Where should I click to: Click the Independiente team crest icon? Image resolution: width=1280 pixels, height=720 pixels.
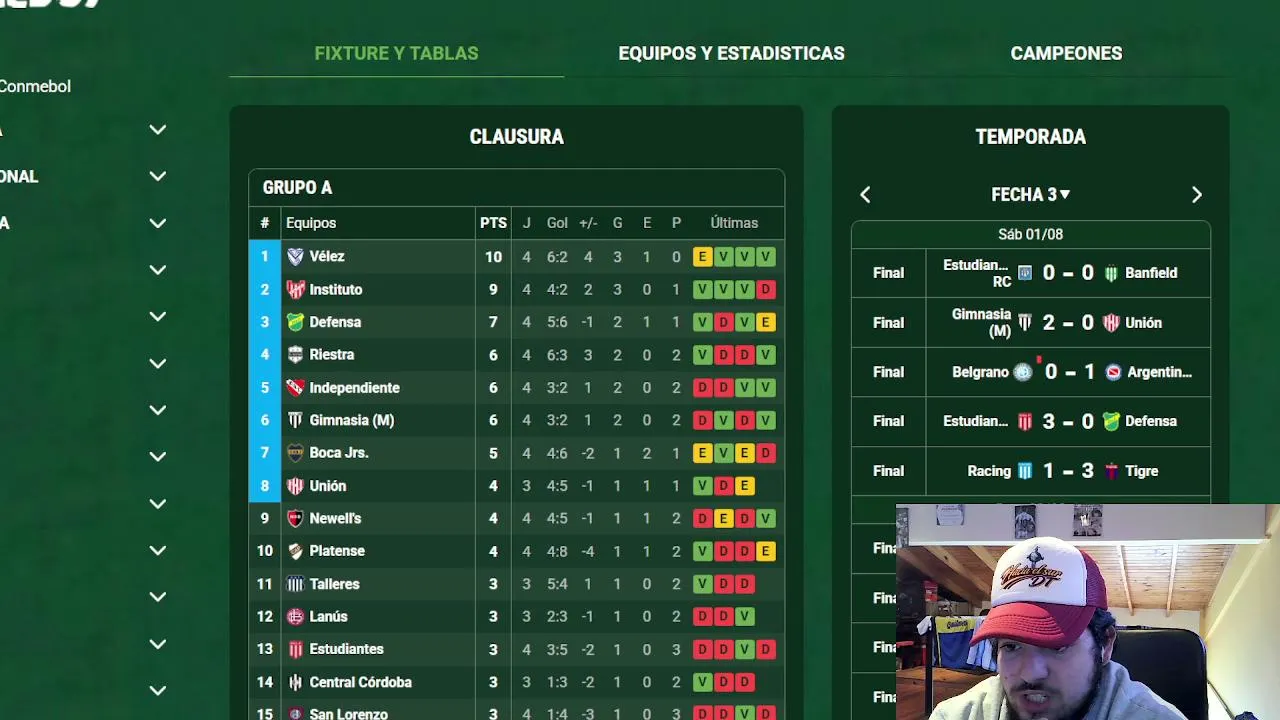pos(295,388)
